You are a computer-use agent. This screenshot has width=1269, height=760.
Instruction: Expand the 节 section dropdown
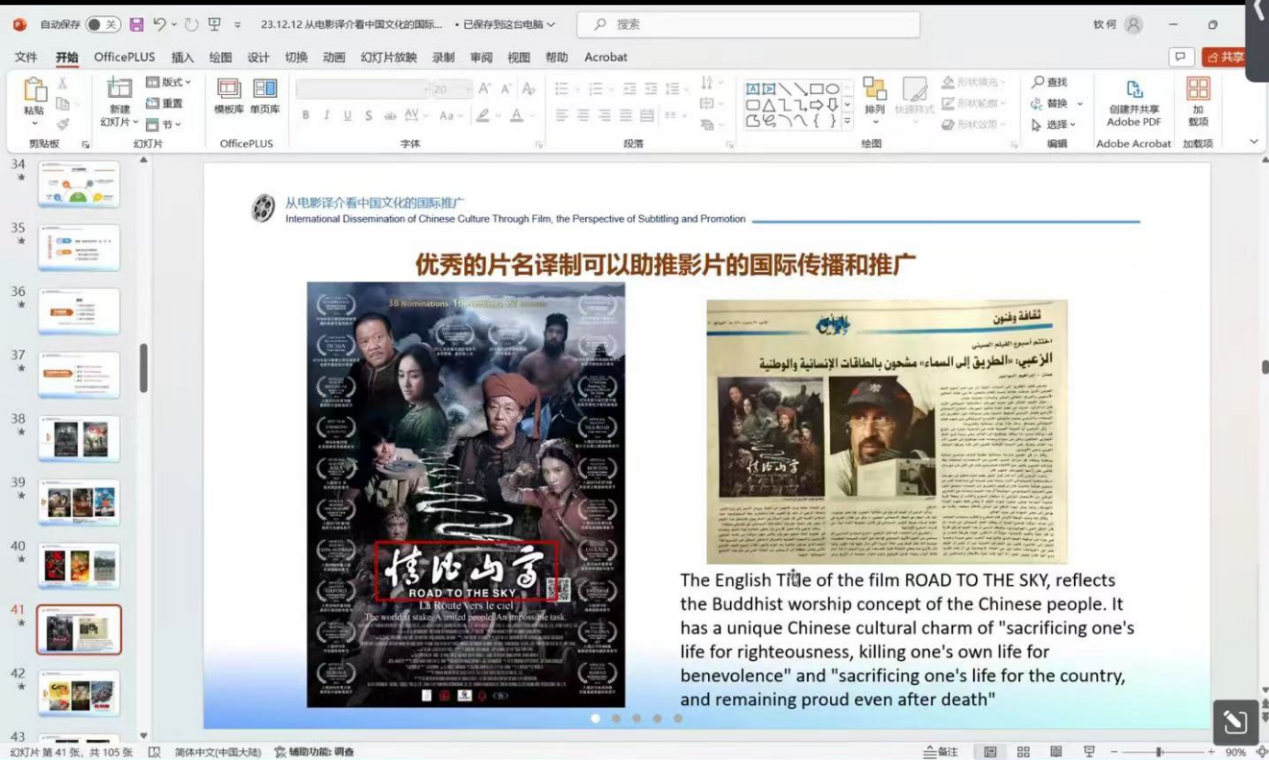click(164, 125)
